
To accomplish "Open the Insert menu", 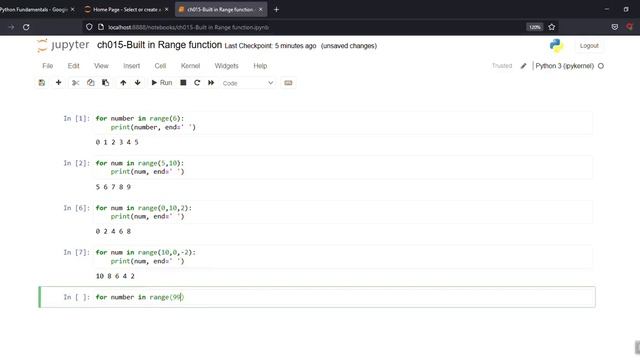I will 131,66.
